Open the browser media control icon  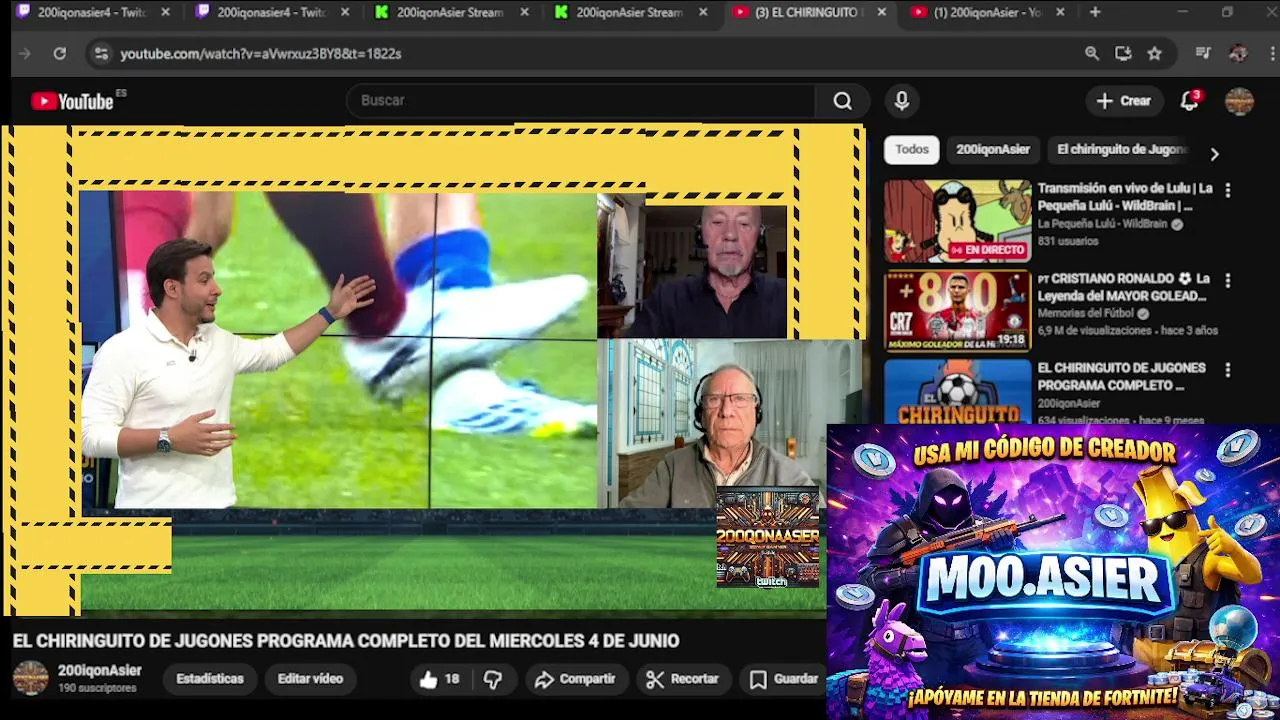tap(1203, 53)
